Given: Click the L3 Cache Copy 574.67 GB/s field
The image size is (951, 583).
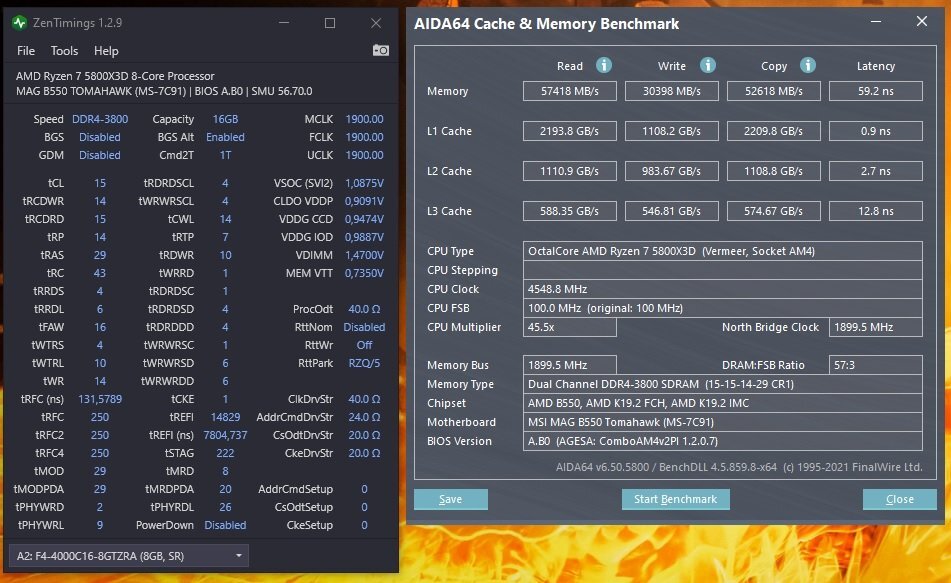Looking at the screenshot, I should coord(773,211).
